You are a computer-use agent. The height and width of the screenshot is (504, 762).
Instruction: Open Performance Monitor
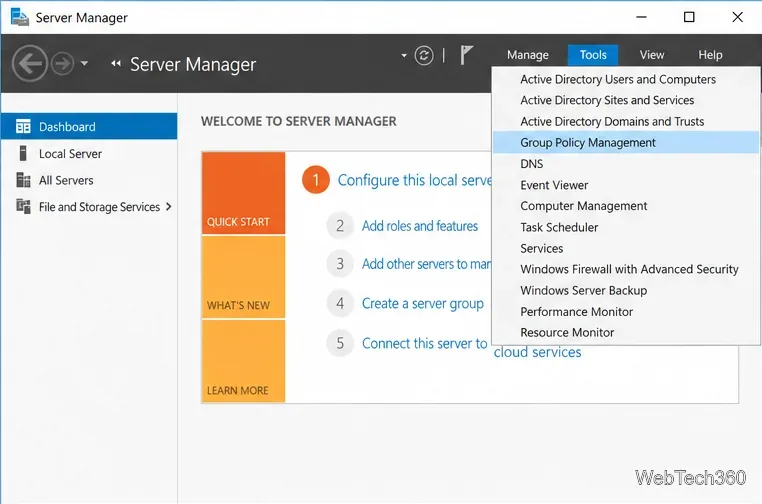point(626,312)
